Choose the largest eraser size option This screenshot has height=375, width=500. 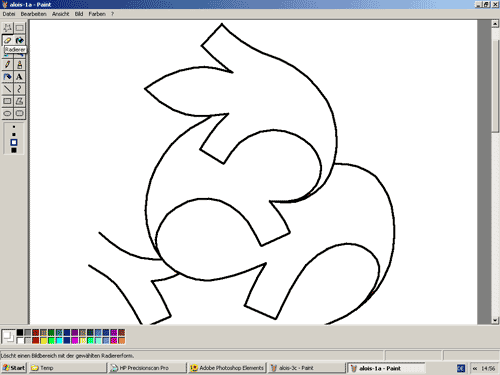point(14,150)
